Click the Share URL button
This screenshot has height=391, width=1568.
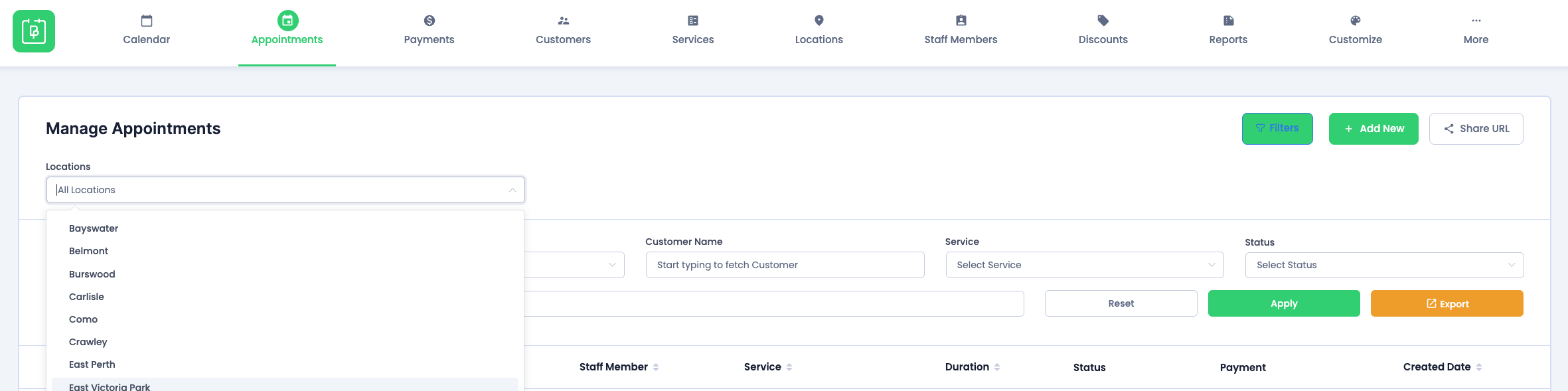[1476, 129]
